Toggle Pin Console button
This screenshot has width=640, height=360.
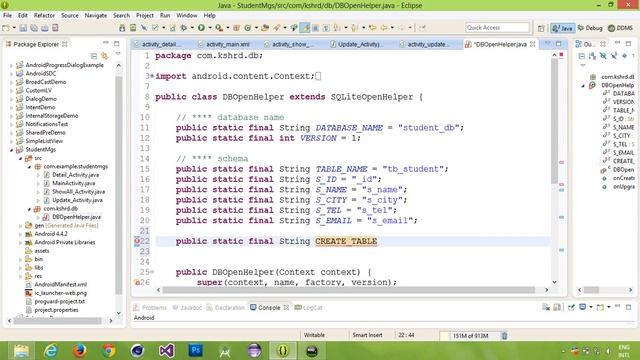571,307
